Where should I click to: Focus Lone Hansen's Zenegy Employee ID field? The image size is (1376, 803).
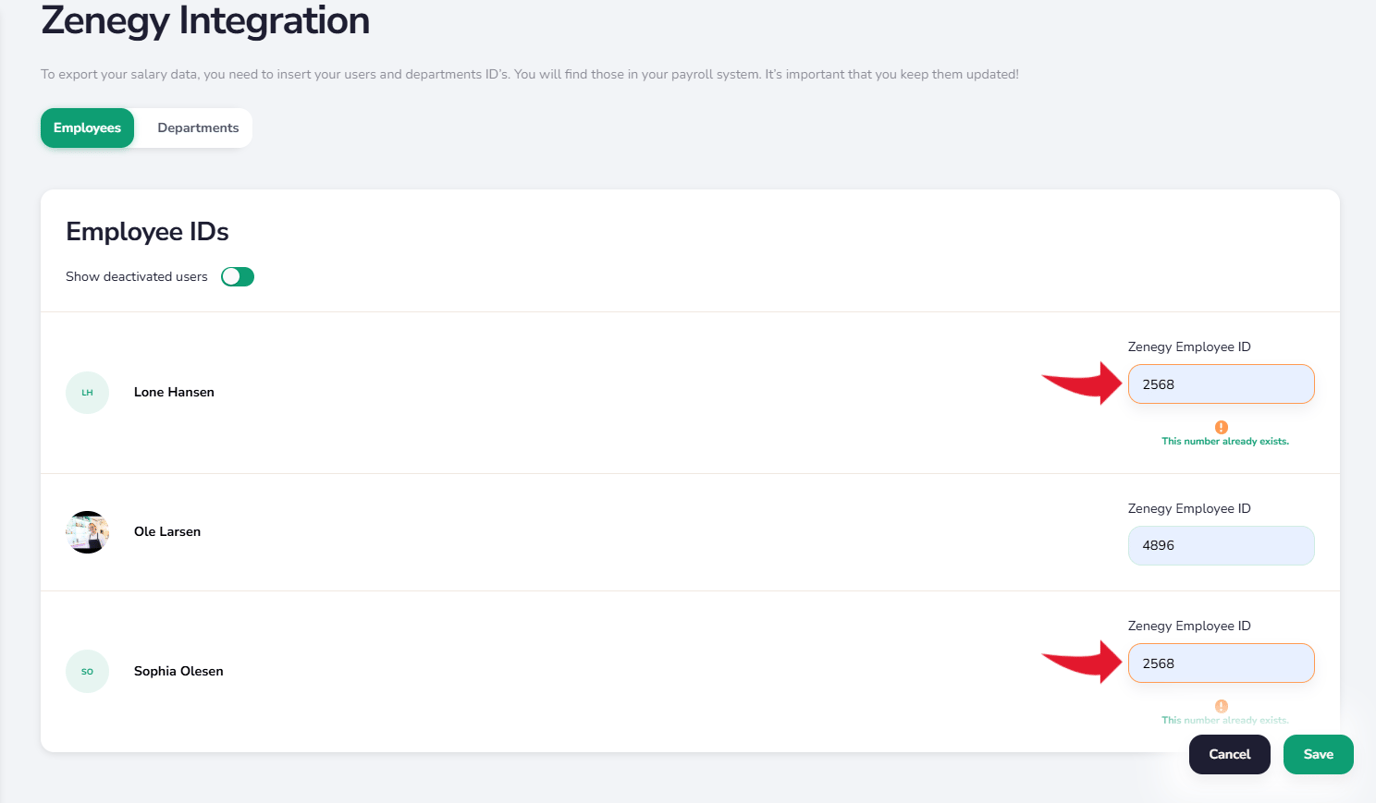(x=1221, y=384)
